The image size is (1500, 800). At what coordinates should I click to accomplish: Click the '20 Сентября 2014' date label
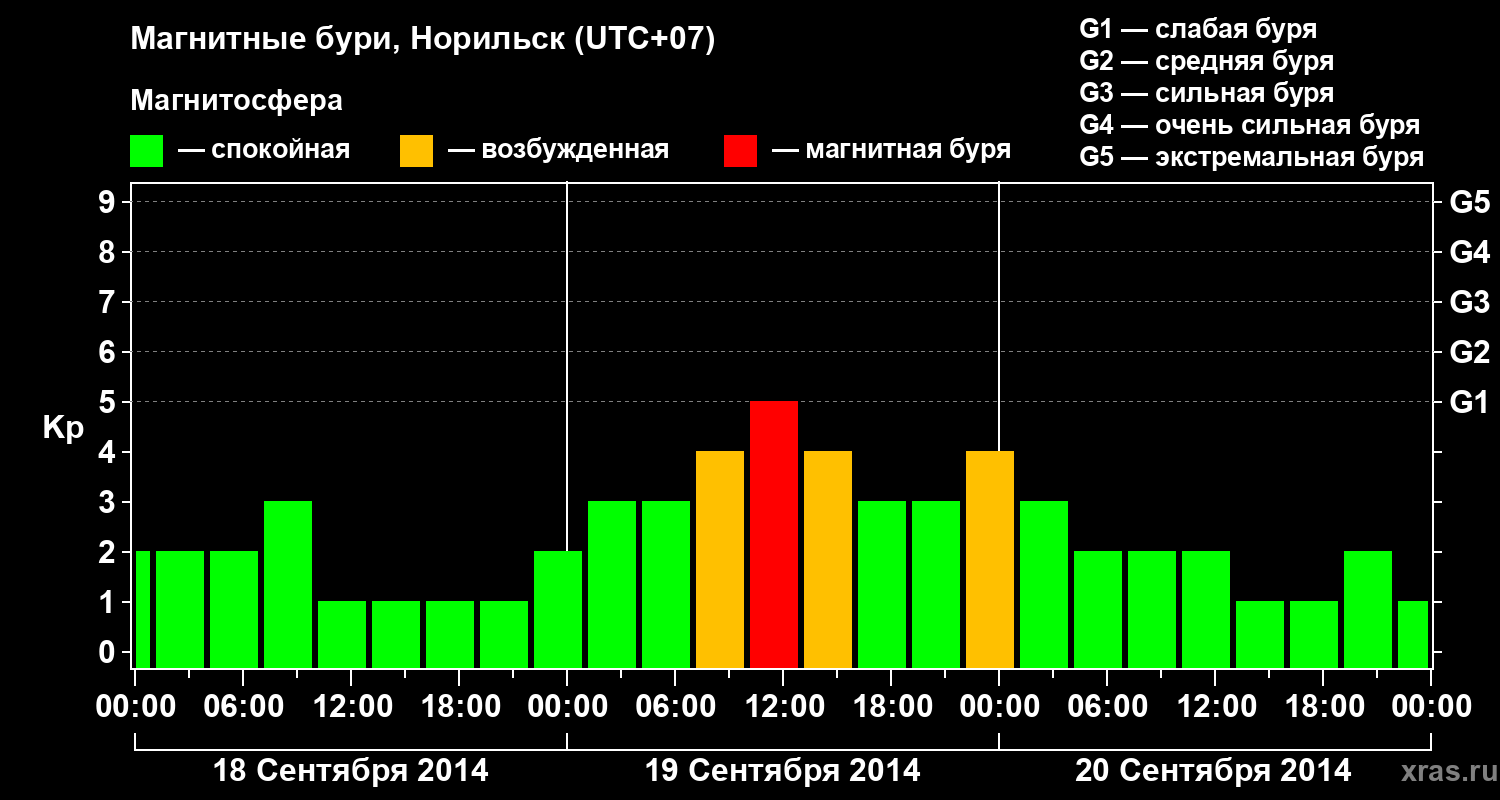click(x=1213, y=771)
